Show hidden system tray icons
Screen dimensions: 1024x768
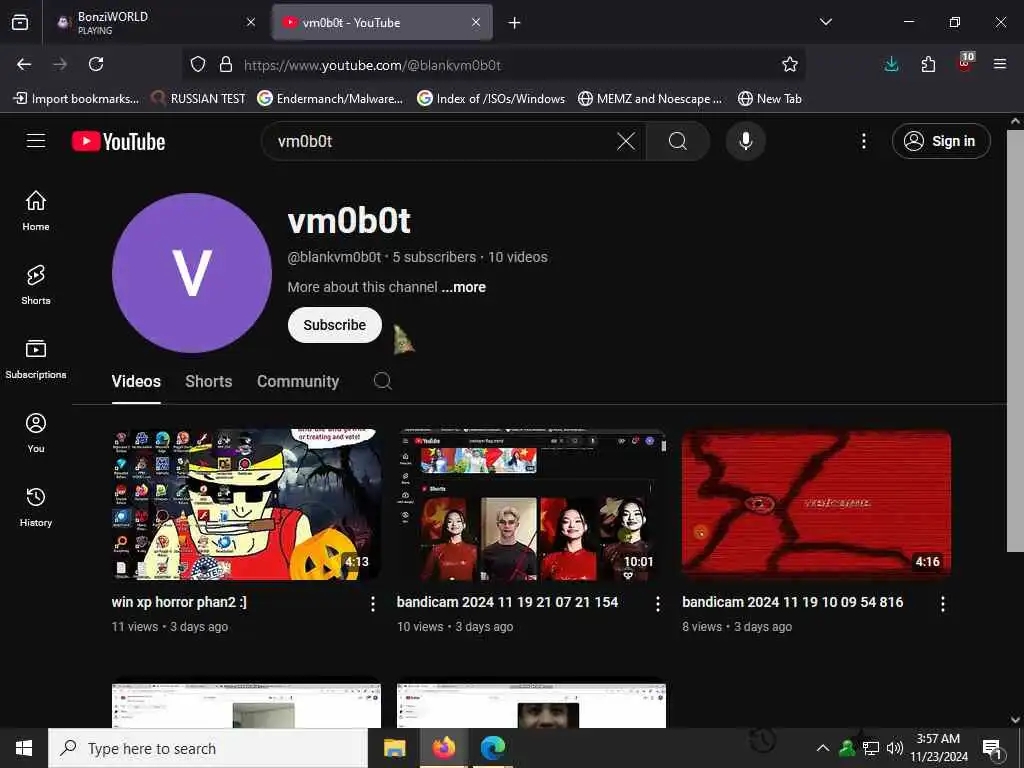(823, 748)
